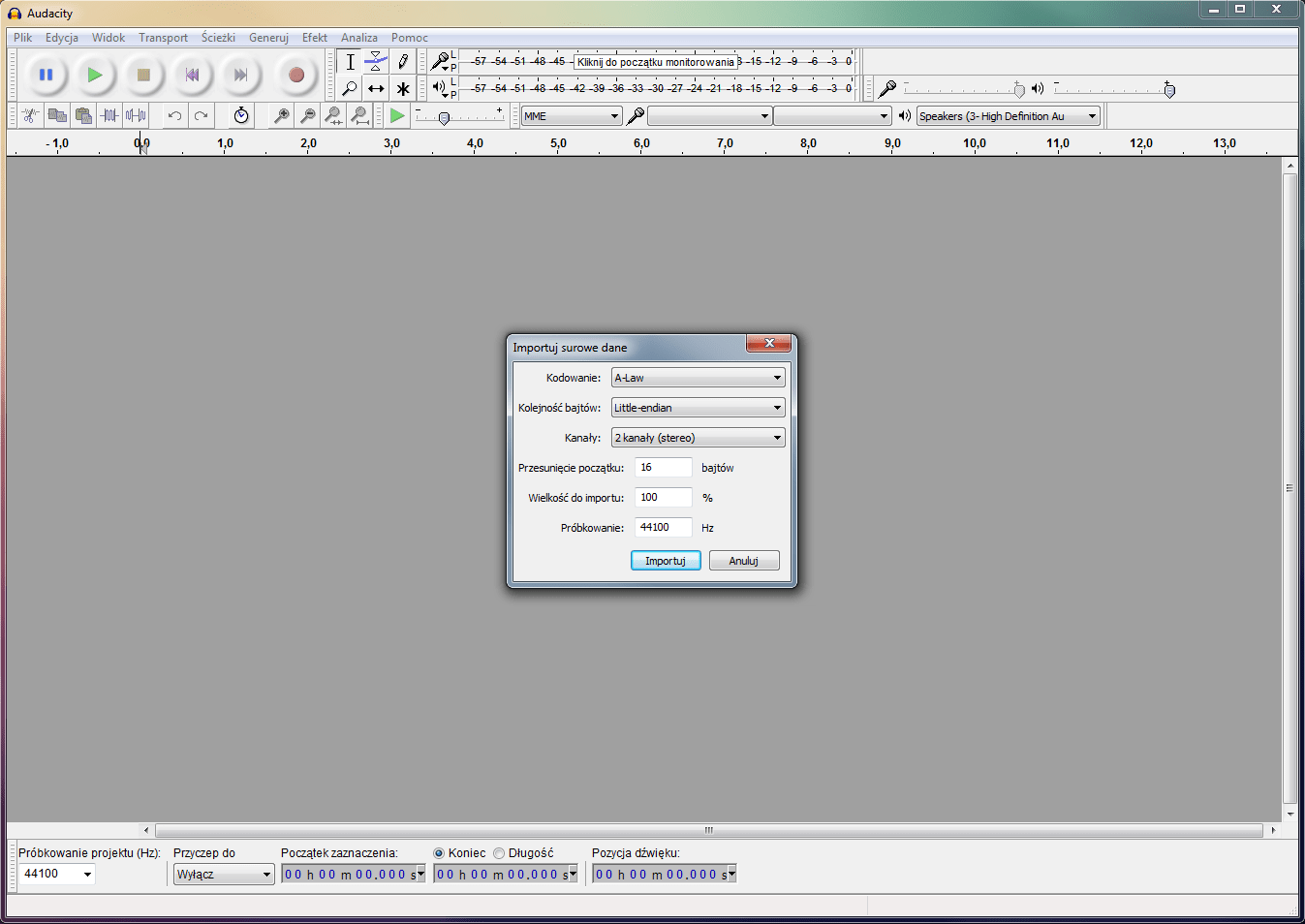The width and height of the screenshot is (1305, 924).
Task: Click the Play-at-speed green arrow
Action: point(397,116)
